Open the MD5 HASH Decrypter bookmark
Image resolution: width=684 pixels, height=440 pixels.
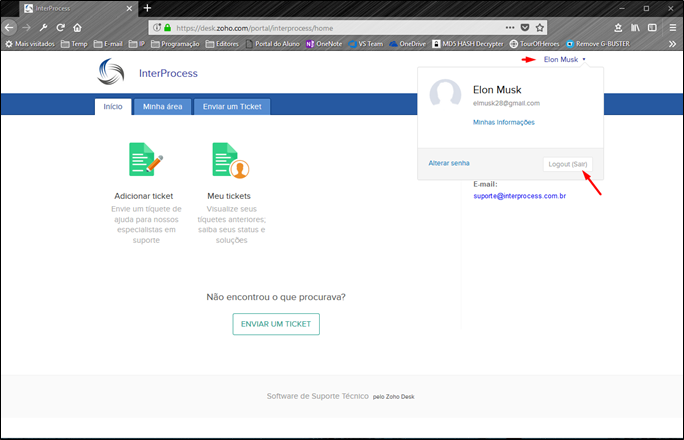pyautogui.click(x=468, y=44)
